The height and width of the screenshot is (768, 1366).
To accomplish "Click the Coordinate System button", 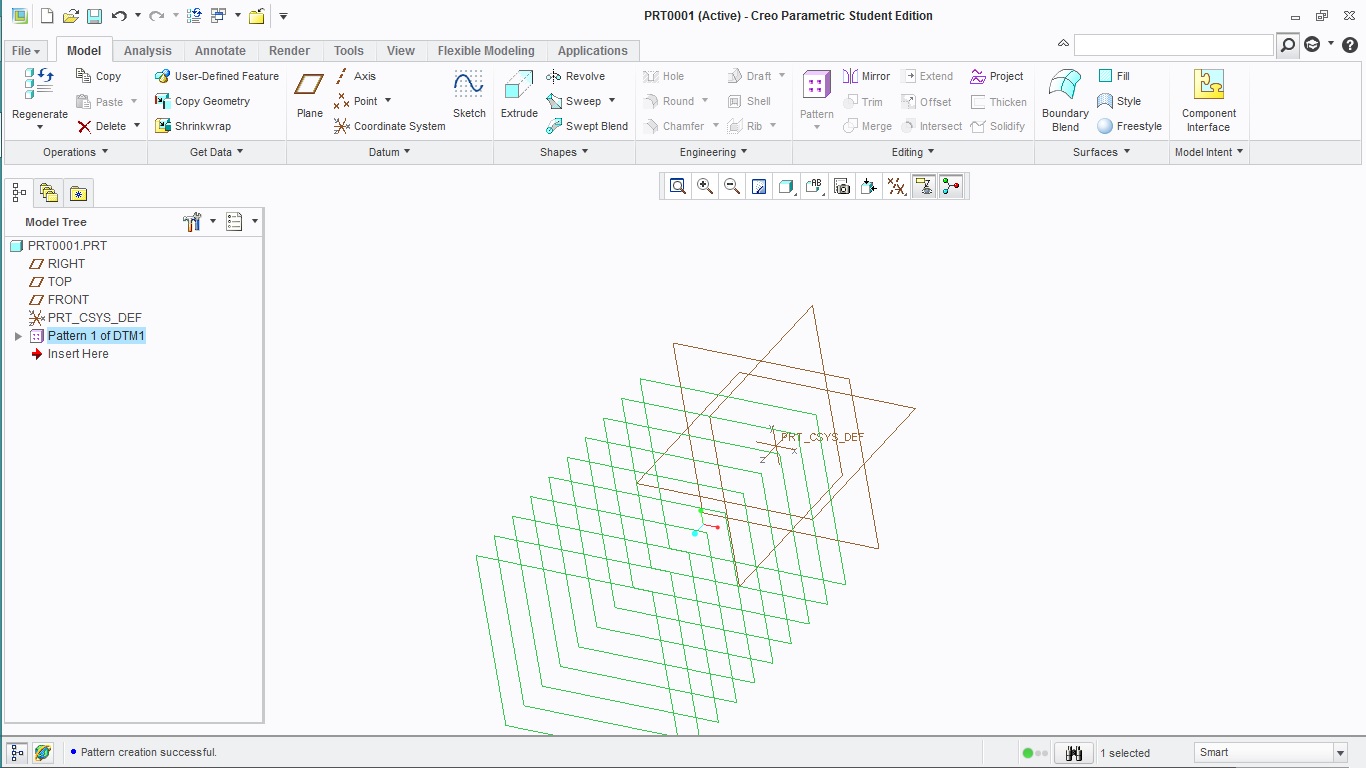I will (389, 126).
